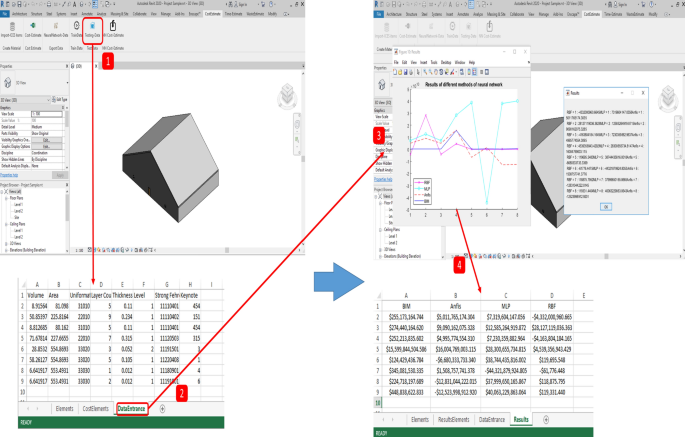Open CostEstimate ribbon tab in left Revit
The image size is (685, 437).
[x=213, y=14]
